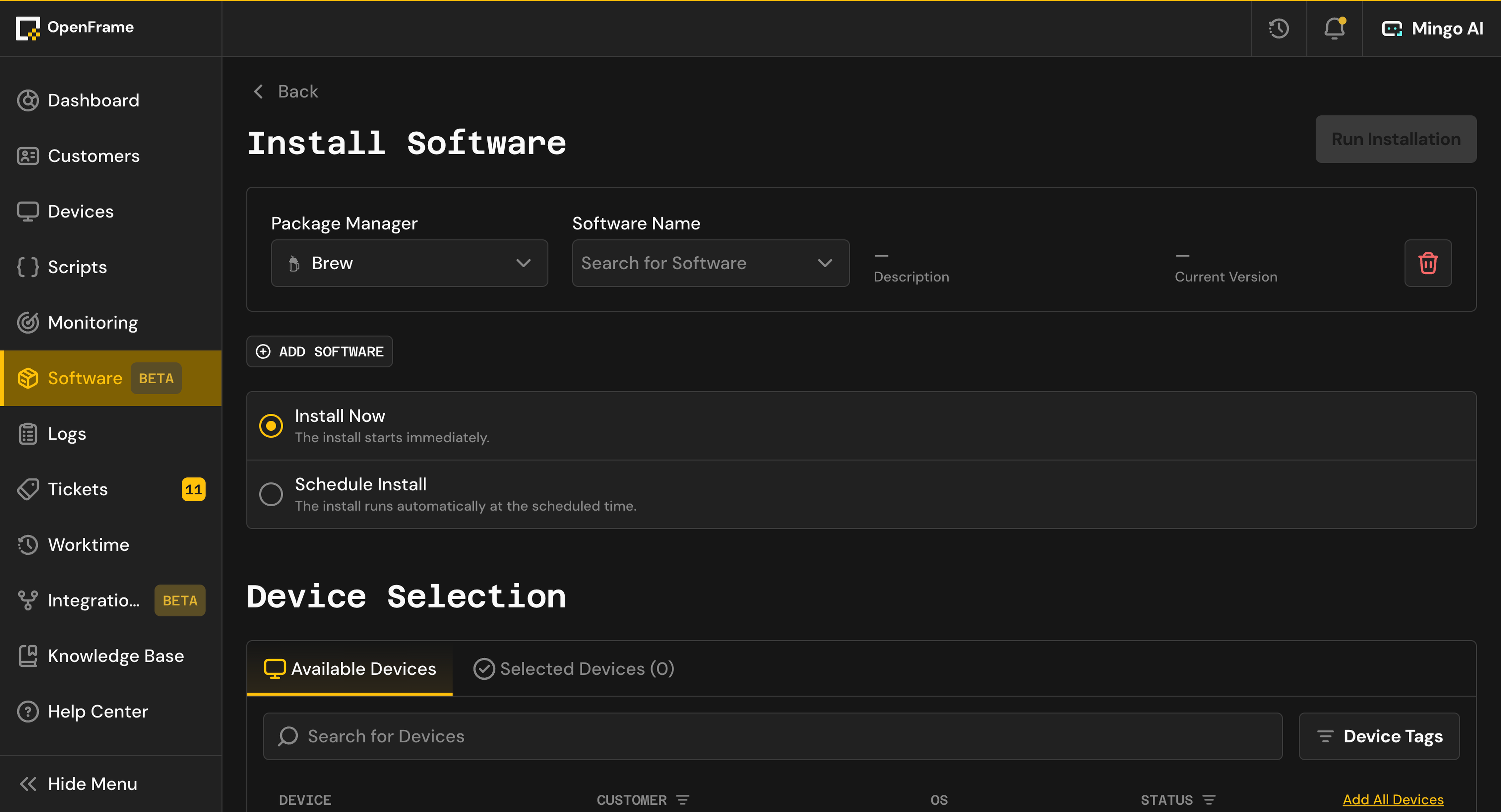
Task: Click the Software package icon
Action: click(28, 378)
